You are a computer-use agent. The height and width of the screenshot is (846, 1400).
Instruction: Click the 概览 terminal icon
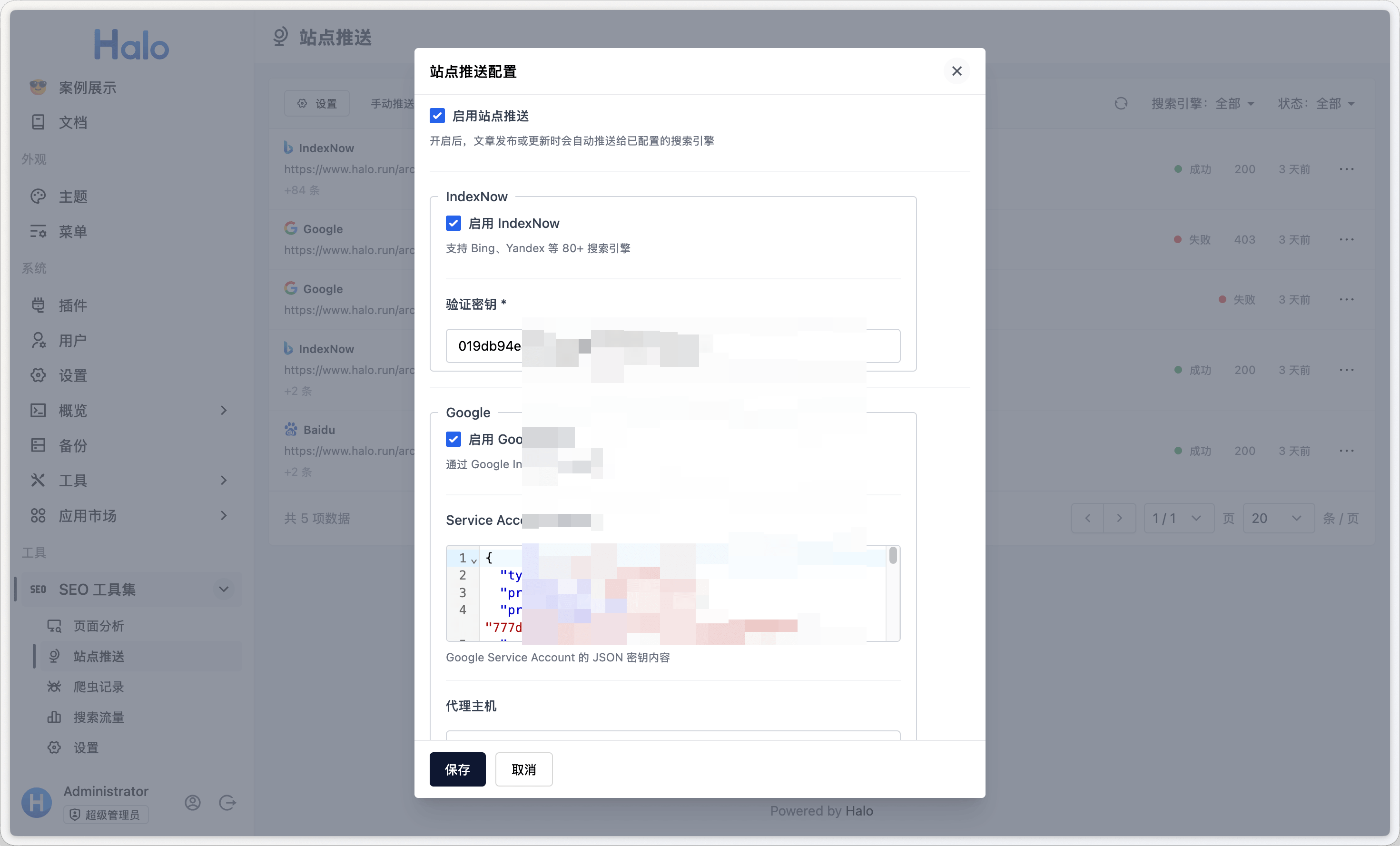(x=38, y=411)
